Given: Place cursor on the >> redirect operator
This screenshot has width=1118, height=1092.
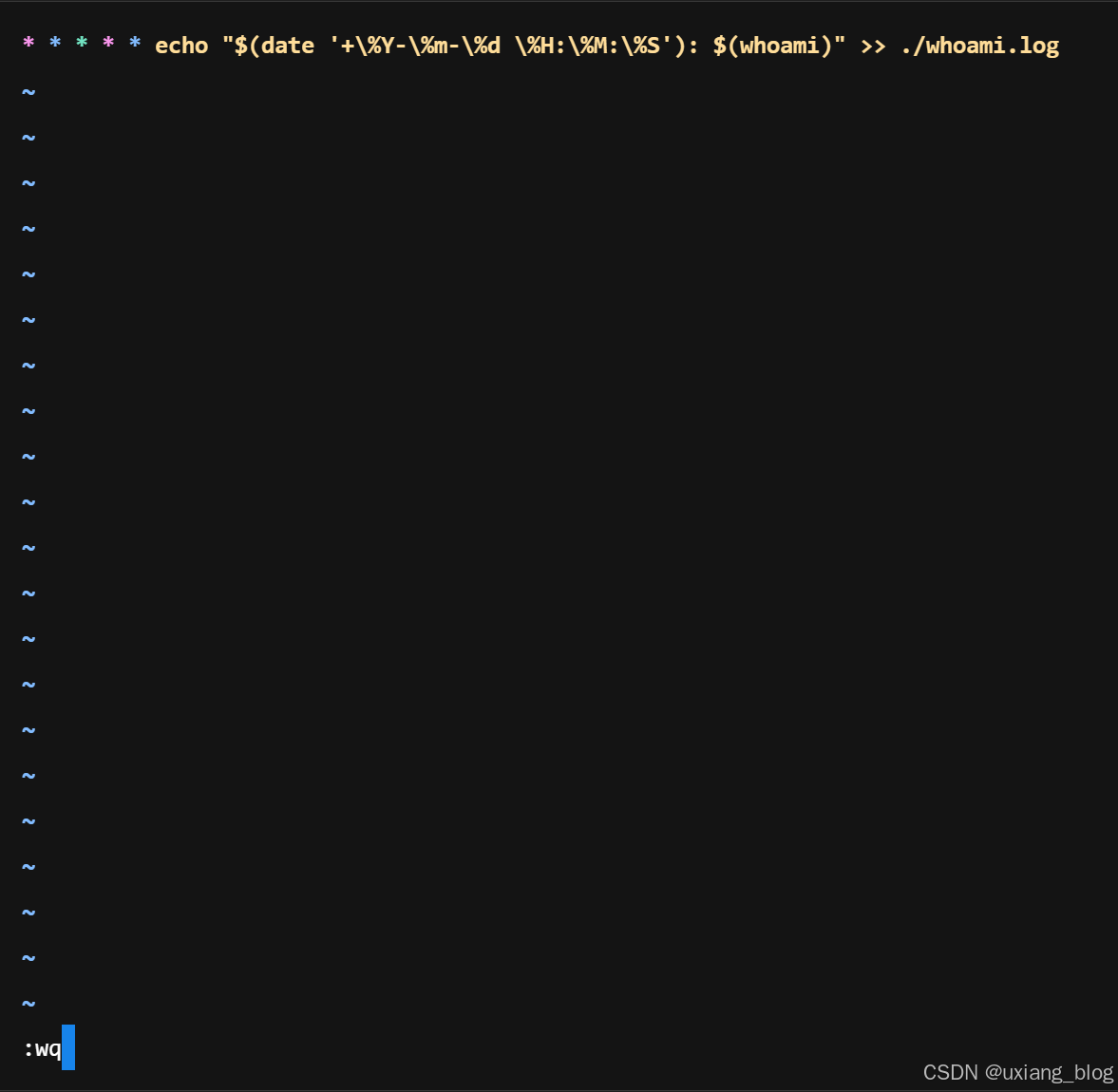Looking at the screenshot, I should click(874, 47).
